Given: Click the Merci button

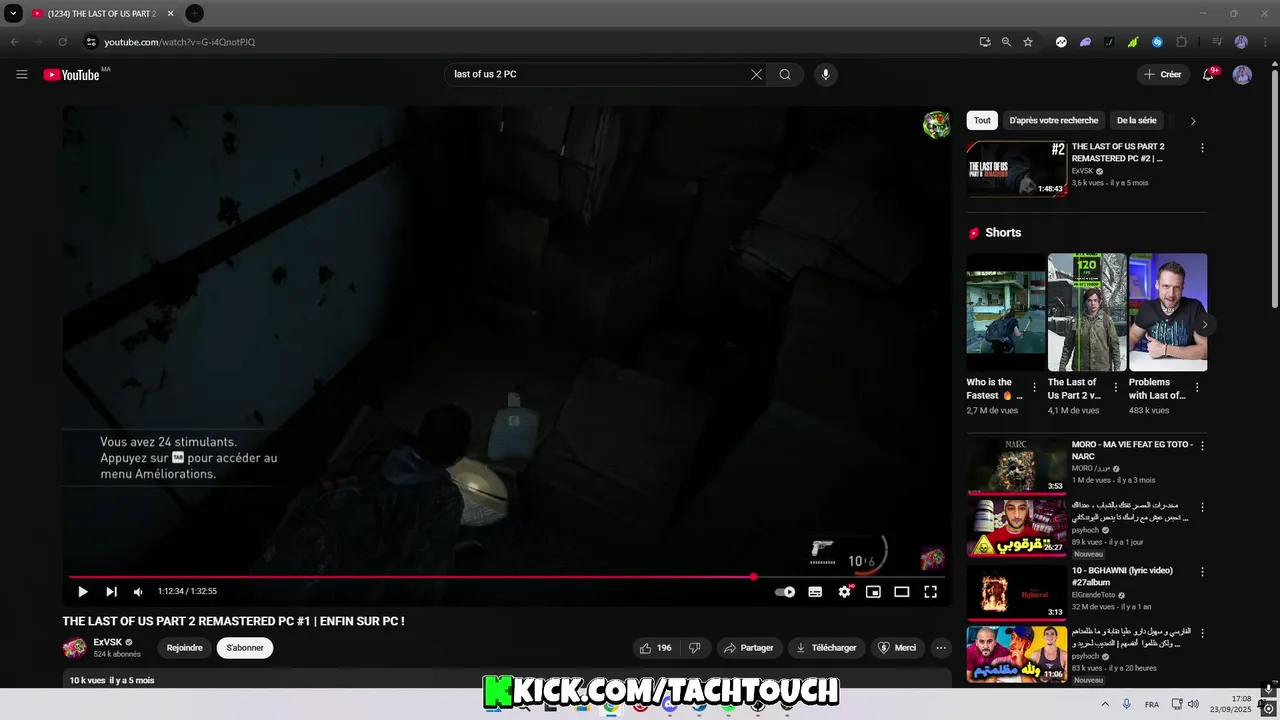Looking at the screenshot, I should click(897, 648).
